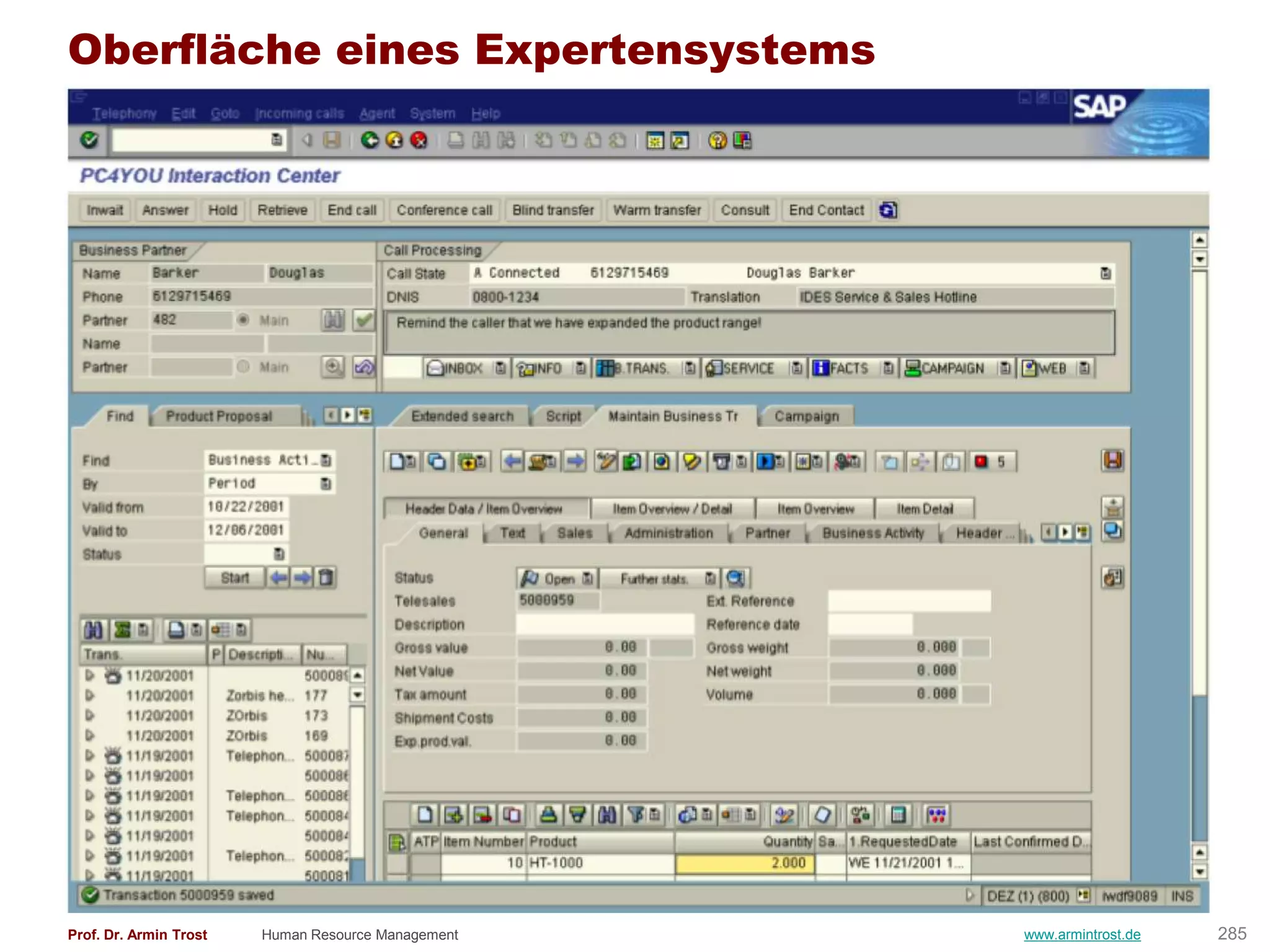Expand the 11/20/2001 Zorbis he... 177 row

[x=90, y=695]
